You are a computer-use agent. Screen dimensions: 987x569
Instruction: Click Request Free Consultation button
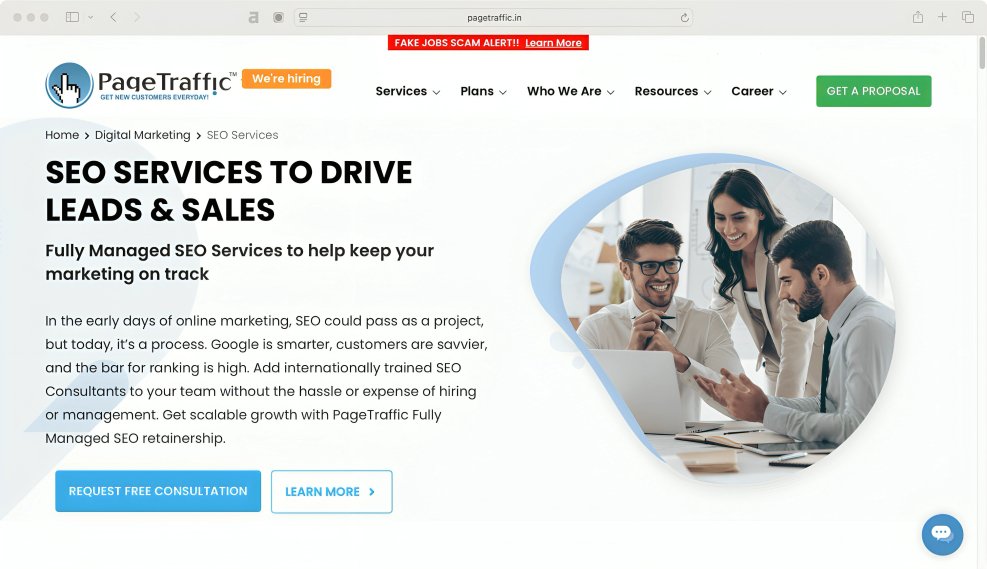click(158, 491)
